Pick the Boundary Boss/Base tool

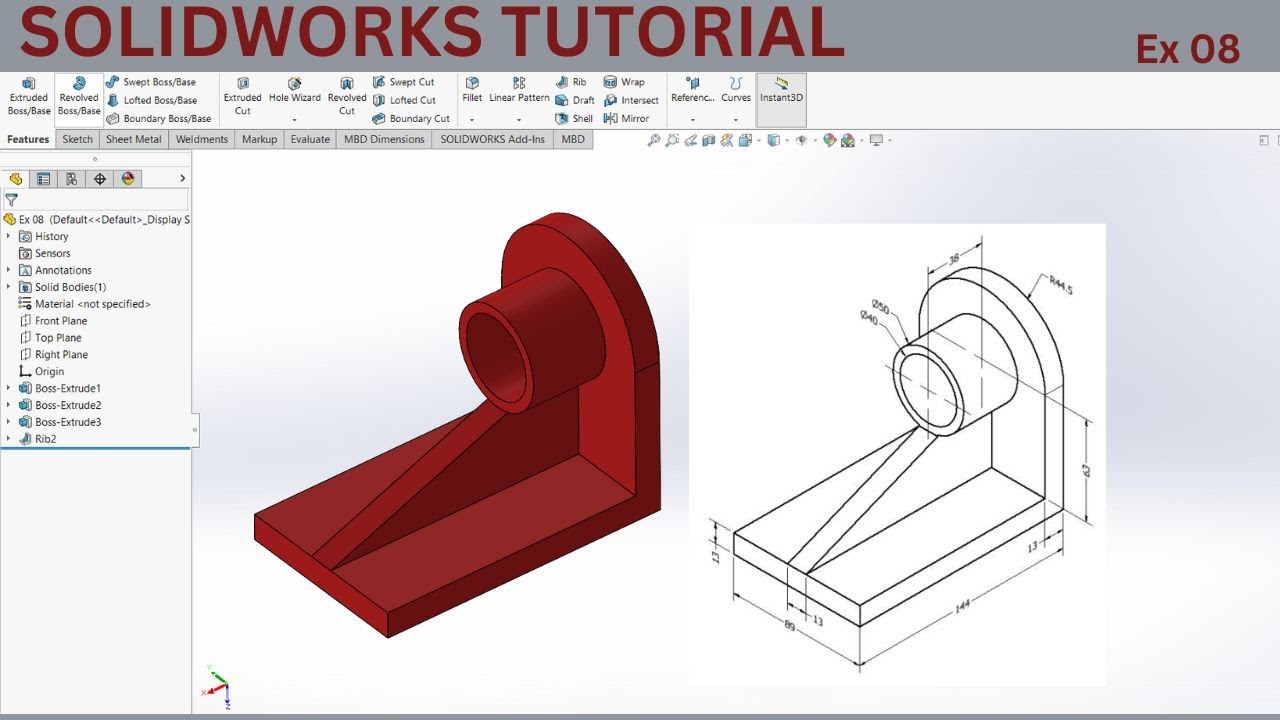point(158,118)
